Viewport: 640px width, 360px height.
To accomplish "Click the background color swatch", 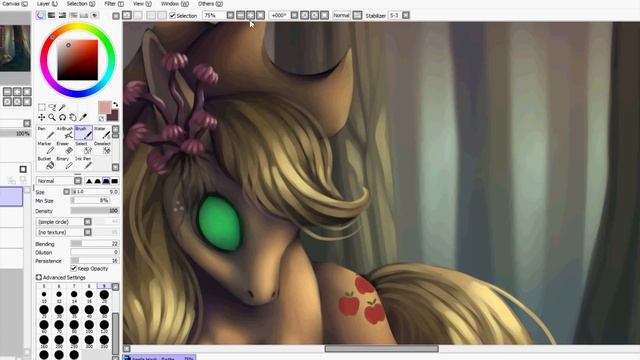I will pyautogui.click(x=113, y=115).
